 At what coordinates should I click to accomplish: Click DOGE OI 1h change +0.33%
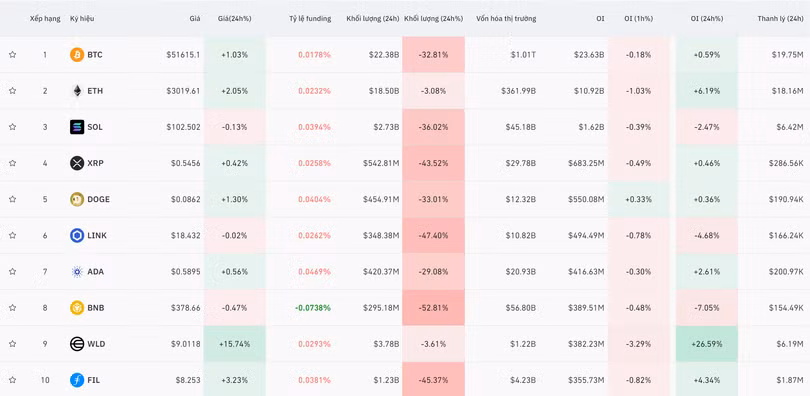638,199
